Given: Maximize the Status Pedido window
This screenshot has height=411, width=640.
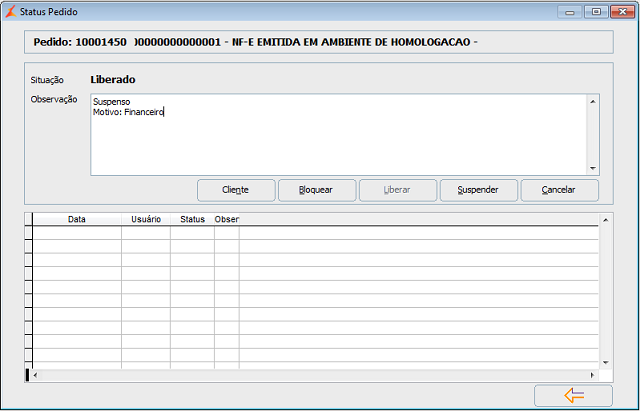Looking at the screenshot, I should coord(596,12).
